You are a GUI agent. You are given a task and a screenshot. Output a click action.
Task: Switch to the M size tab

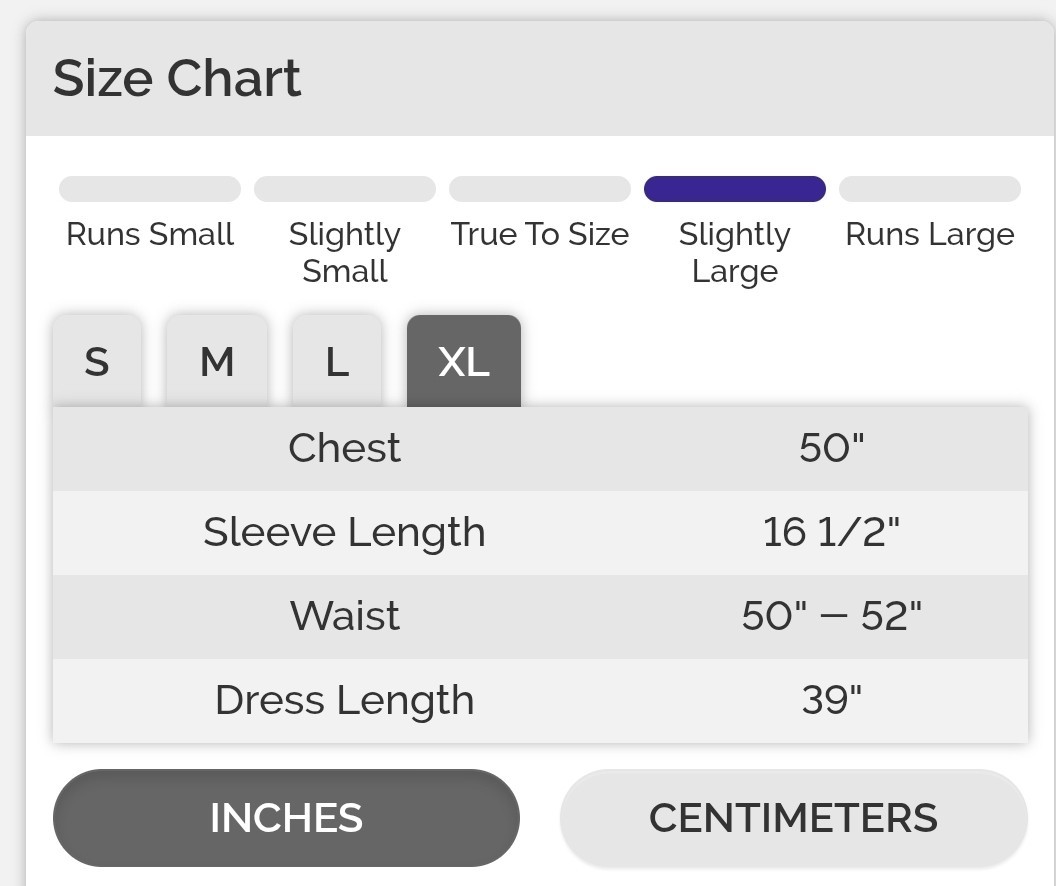(x=217, y=361)
